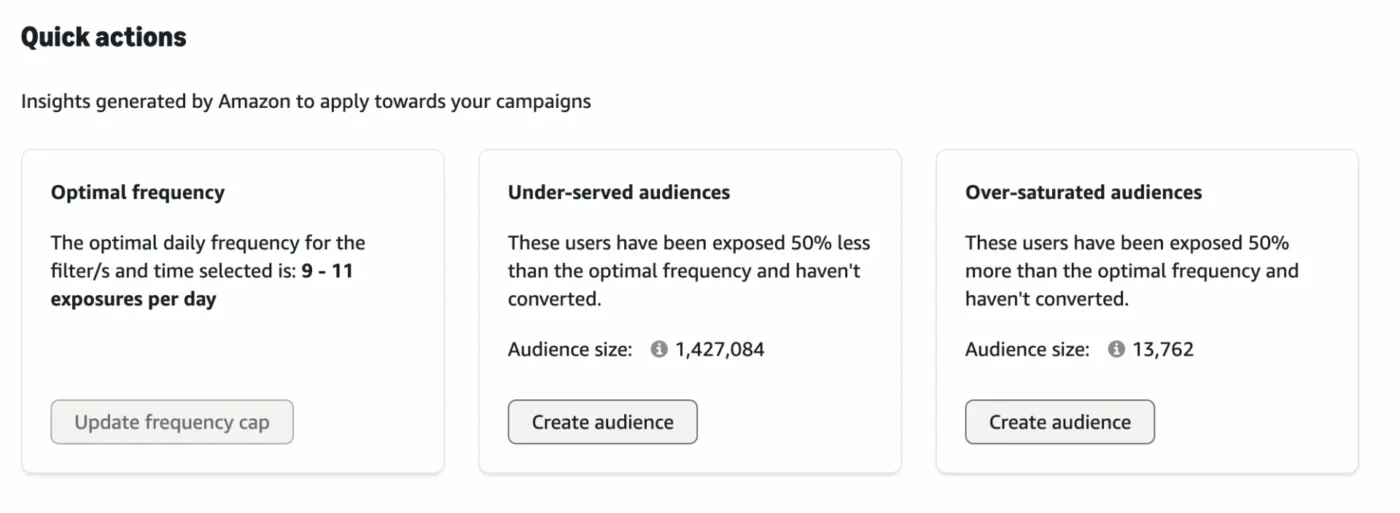The width and height of the screenshot is (1400, 513).
Task: Create audience for Over-saturated audiences
Action: tap(1059, 422)
